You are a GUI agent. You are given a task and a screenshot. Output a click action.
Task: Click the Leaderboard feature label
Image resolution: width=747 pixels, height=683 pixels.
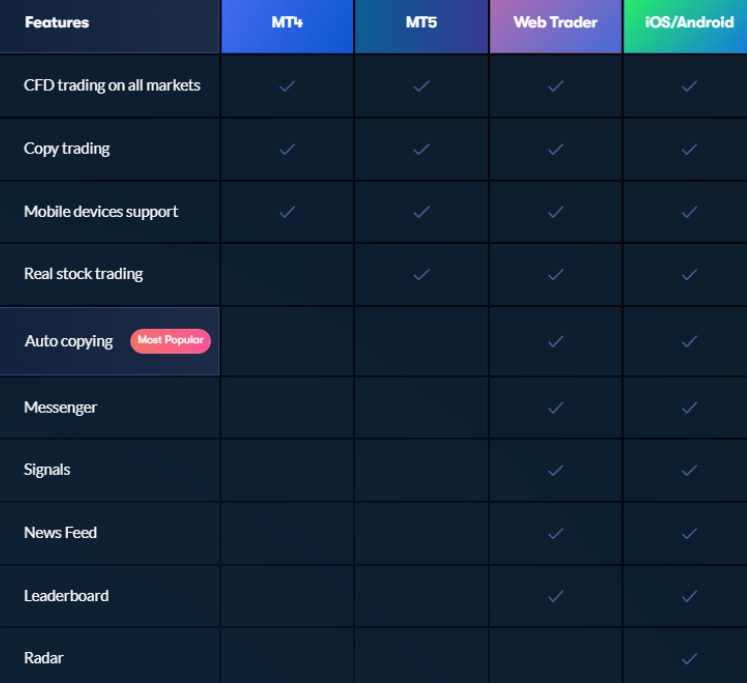(x=66, y=596)
